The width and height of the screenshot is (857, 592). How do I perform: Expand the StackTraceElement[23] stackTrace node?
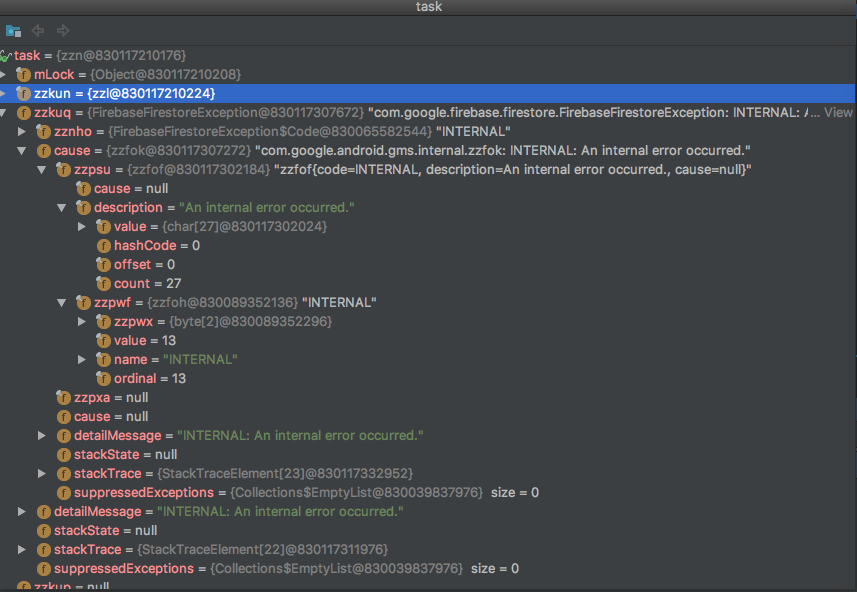coord(42,473)
